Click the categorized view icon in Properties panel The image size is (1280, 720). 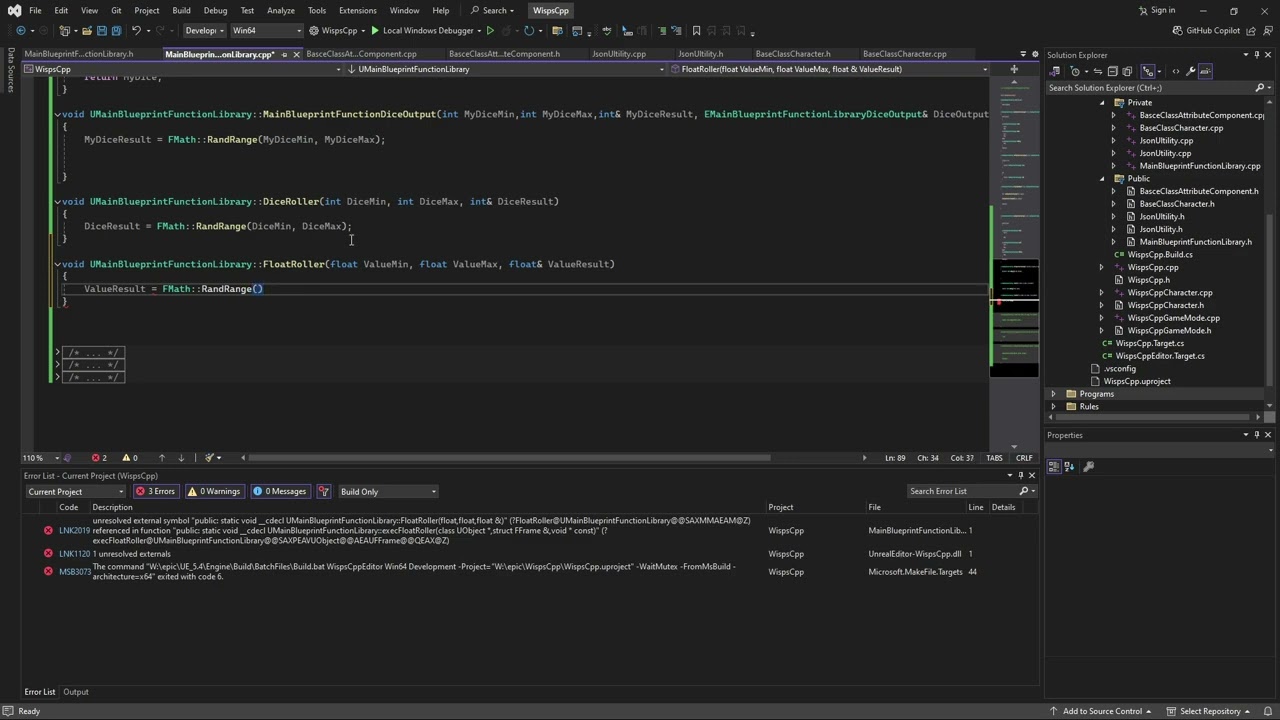pyautogui.click(x=1054, y=466)
